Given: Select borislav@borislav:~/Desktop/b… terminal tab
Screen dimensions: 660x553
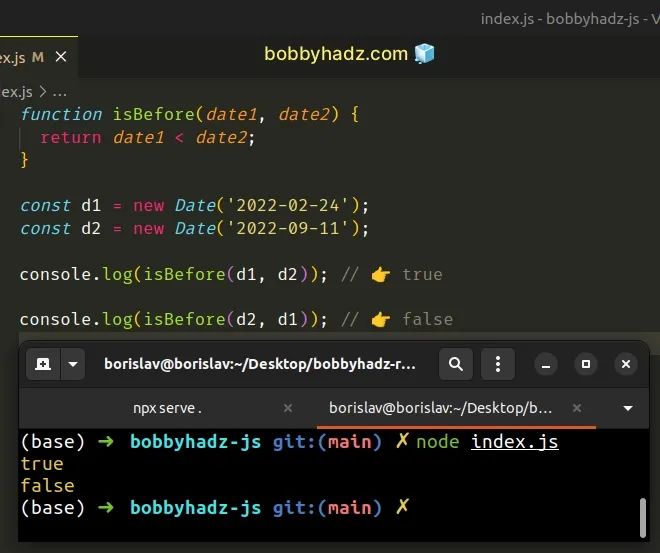Looking at the screenshot, I should [440, 408].
